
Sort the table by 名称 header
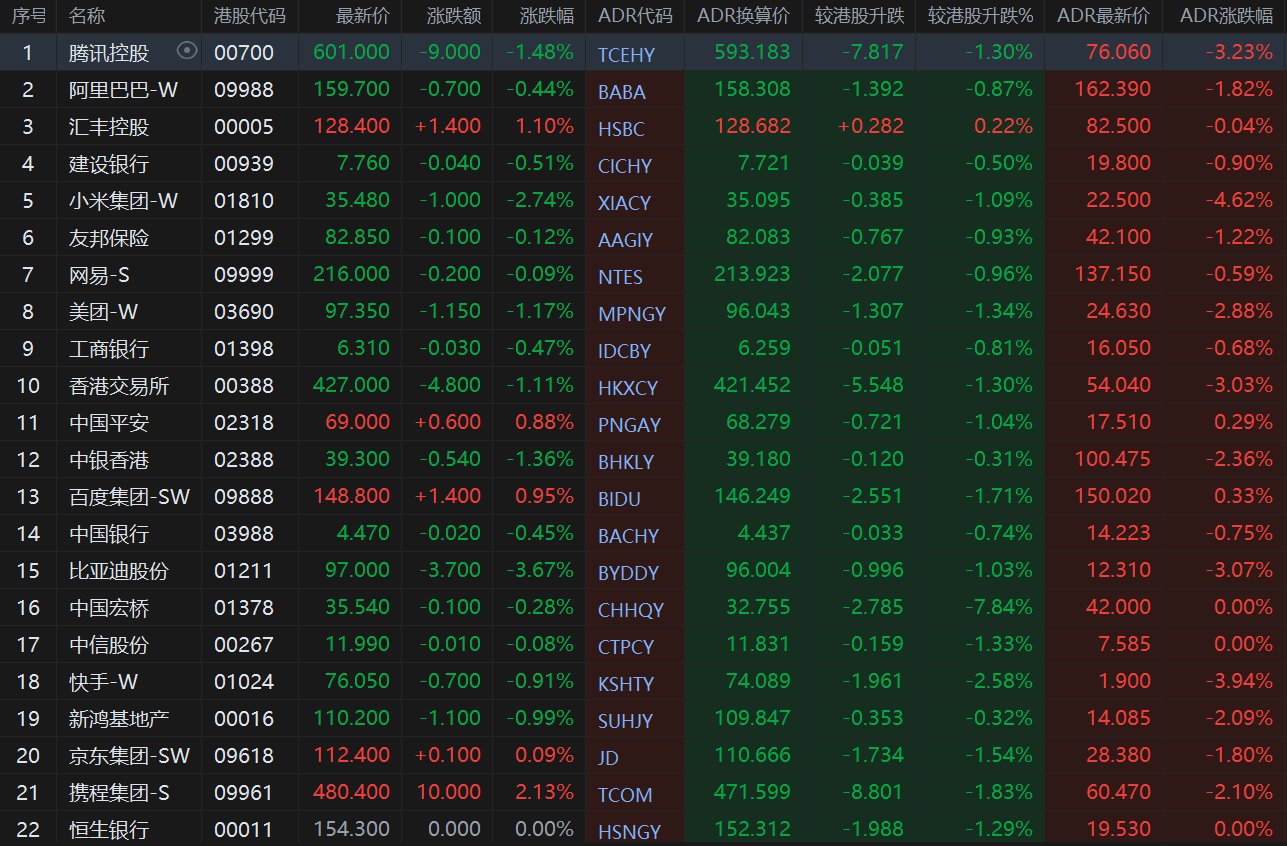coord(87,16)
